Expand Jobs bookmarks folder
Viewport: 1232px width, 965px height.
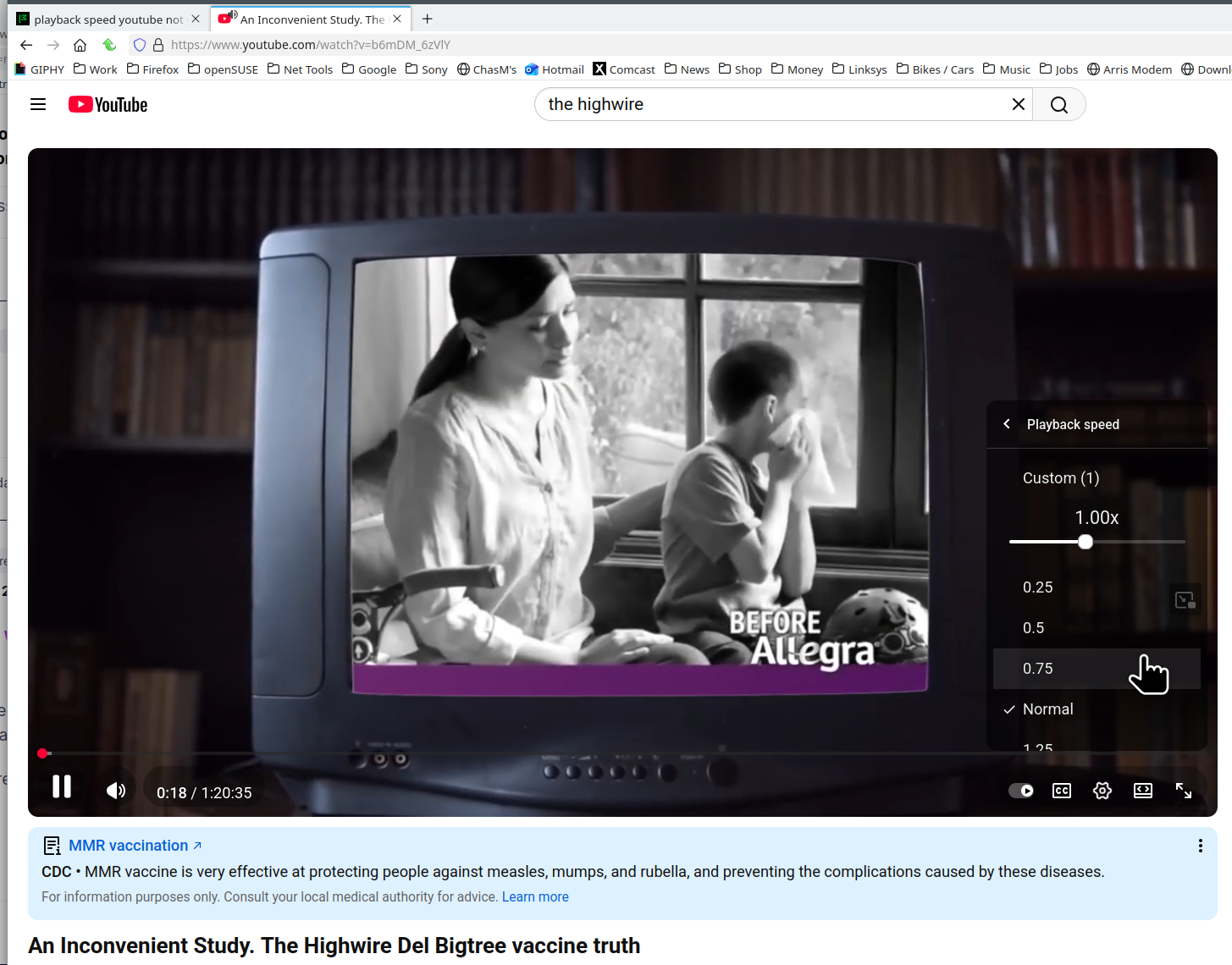[1058, 69]
